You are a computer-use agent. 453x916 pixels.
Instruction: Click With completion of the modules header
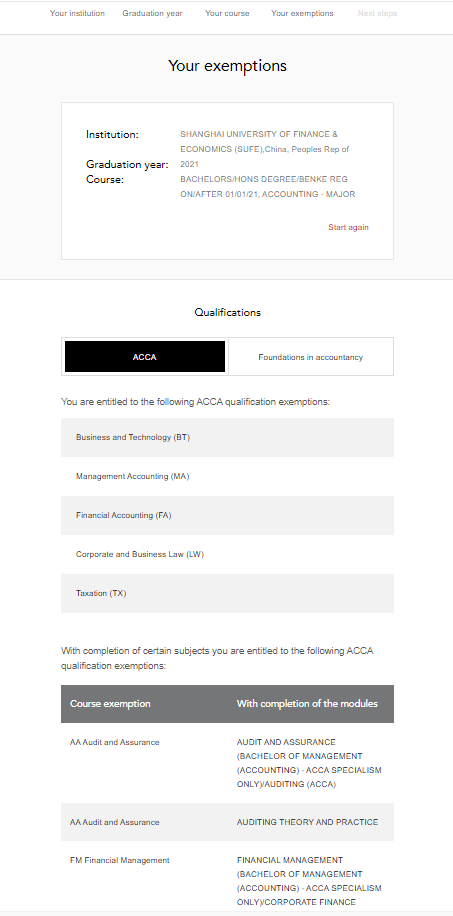click(x=307, y=703)
